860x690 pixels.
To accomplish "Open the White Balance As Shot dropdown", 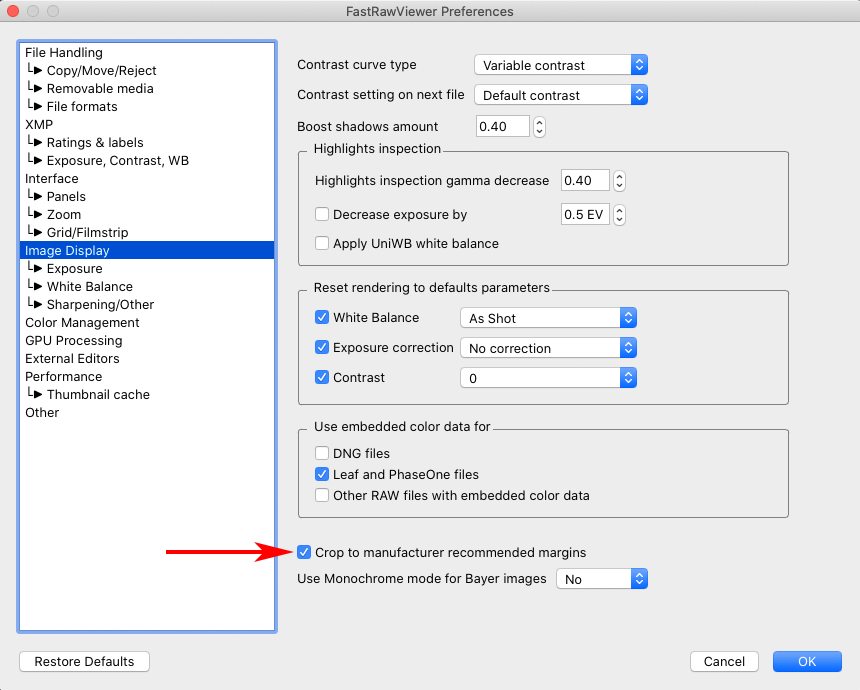I will coord(548,318).
